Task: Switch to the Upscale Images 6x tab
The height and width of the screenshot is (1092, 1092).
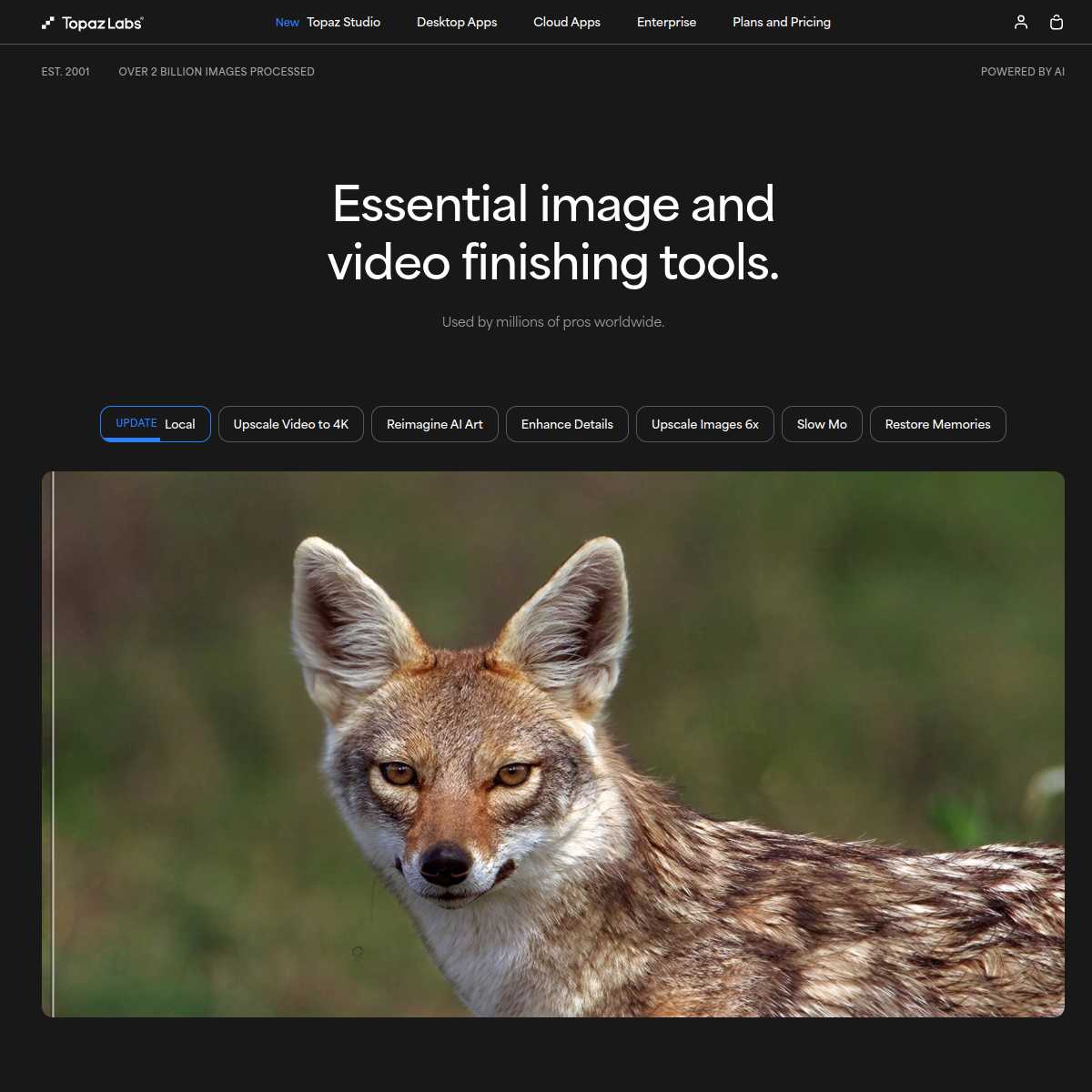Action: click(704, 423)
